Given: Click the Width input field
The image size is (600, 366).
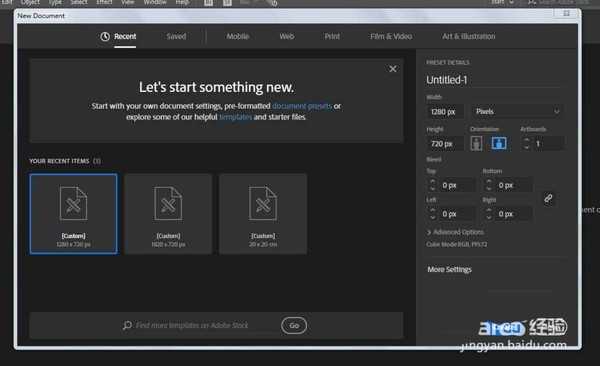Looking at the screenshot, I should tap(445, 111).
